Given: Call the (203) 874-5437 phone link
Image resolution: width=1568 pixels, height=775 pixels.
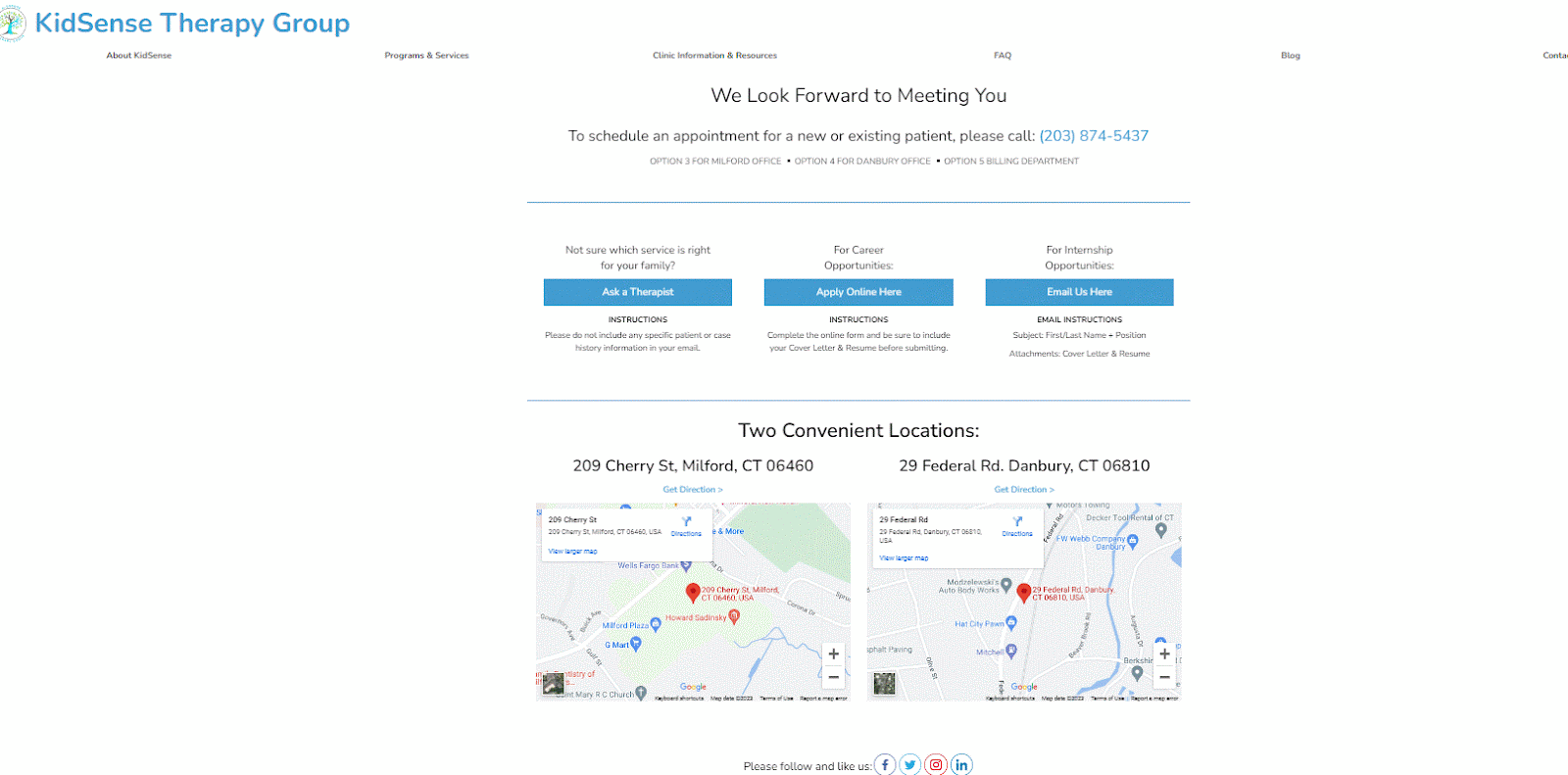Looking at the screenshot, I should 1094,136.
